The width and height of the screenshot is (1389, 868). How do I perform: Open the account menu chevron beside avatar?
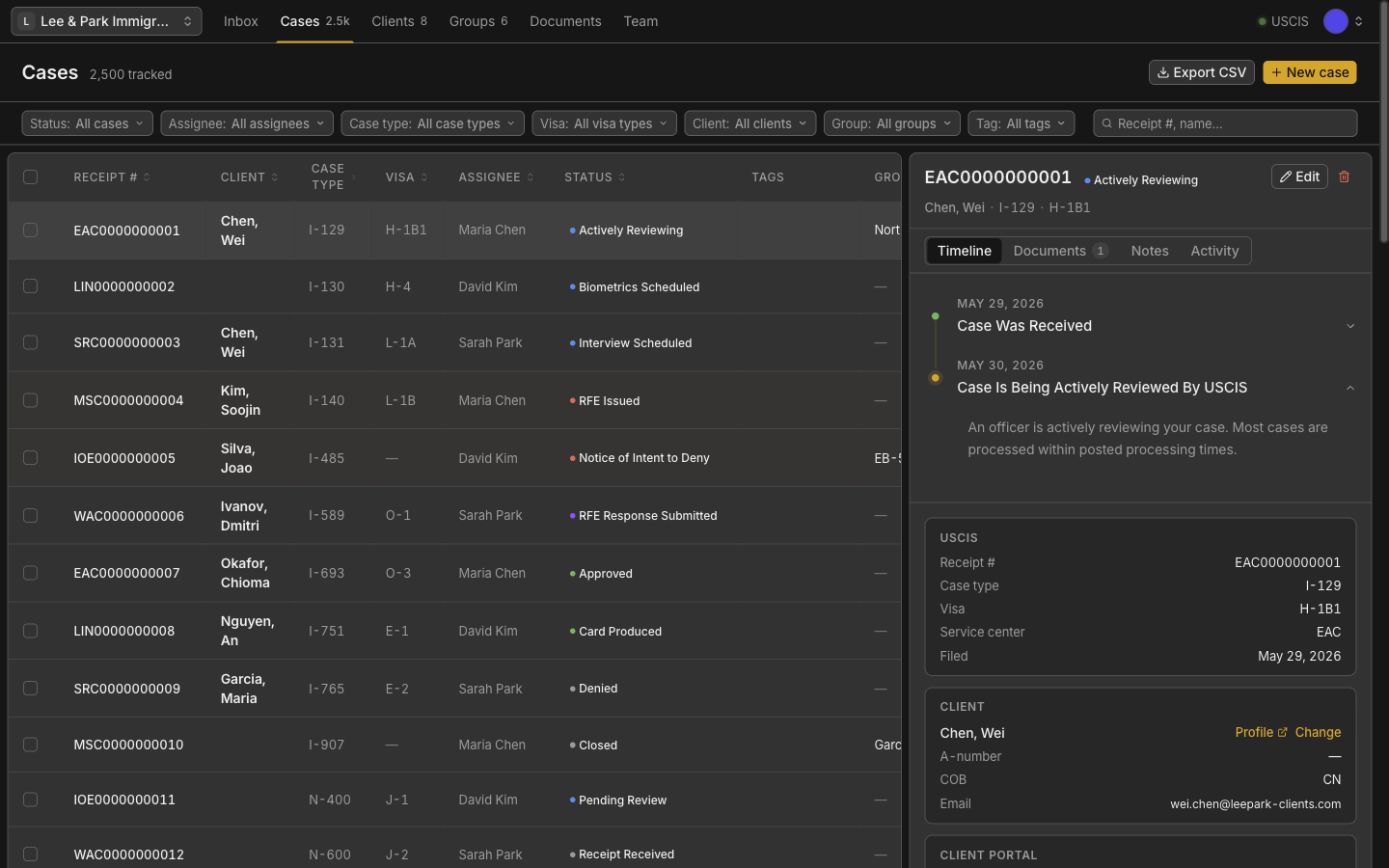coord(1358,21)
